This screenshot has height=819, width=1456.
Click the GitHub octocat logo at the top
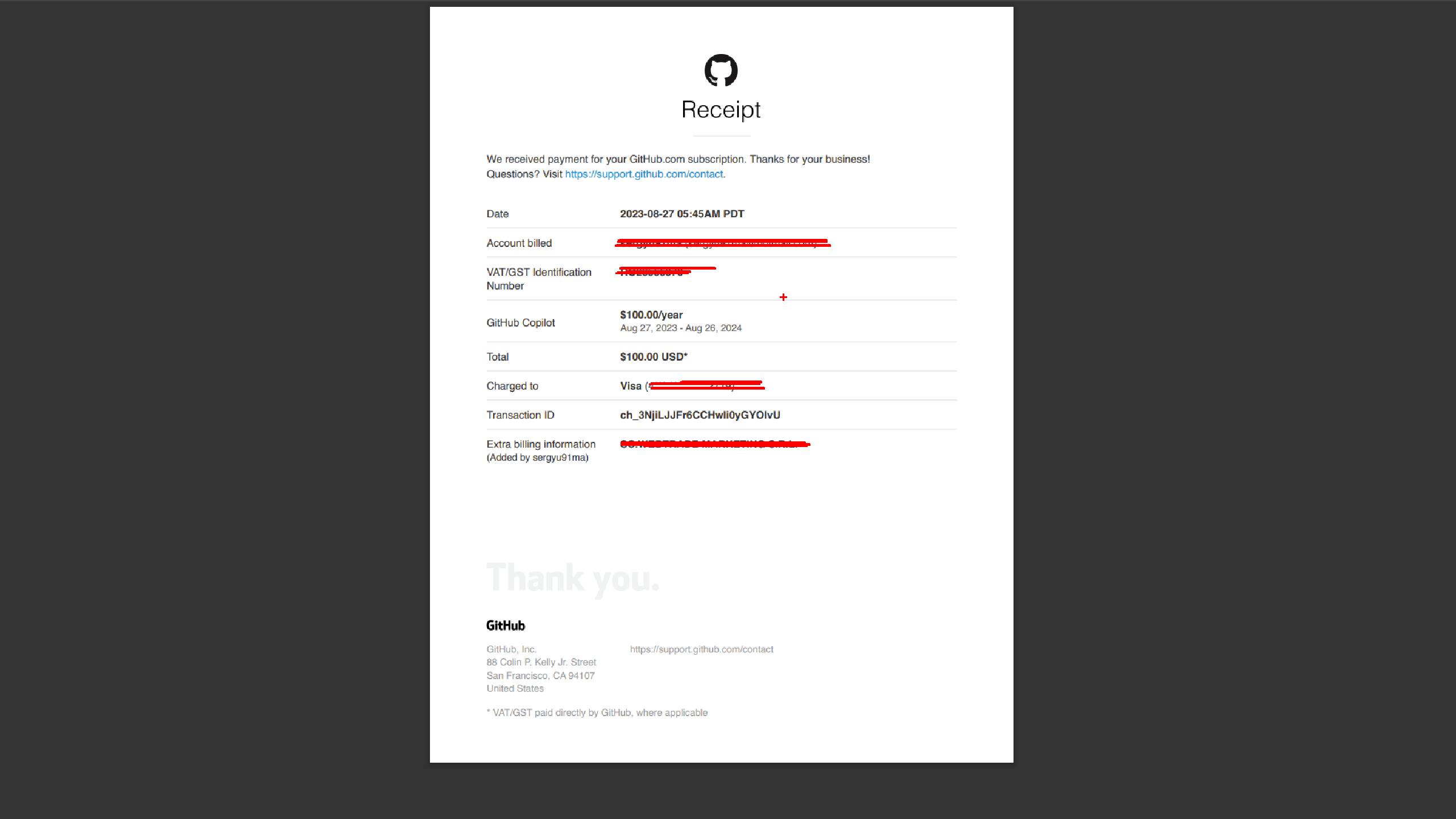click(721, 71)
